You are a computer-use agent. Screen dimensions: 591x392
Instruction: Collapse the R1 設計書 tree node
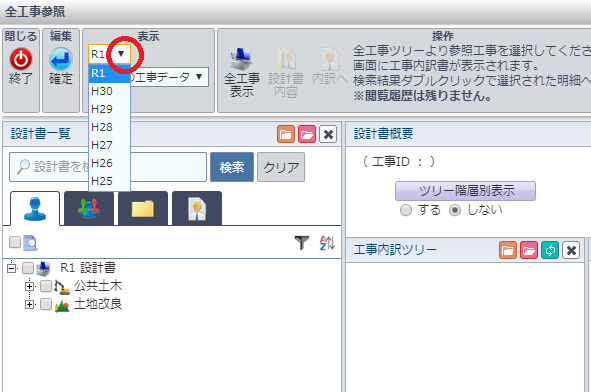[x=12, y=268]
